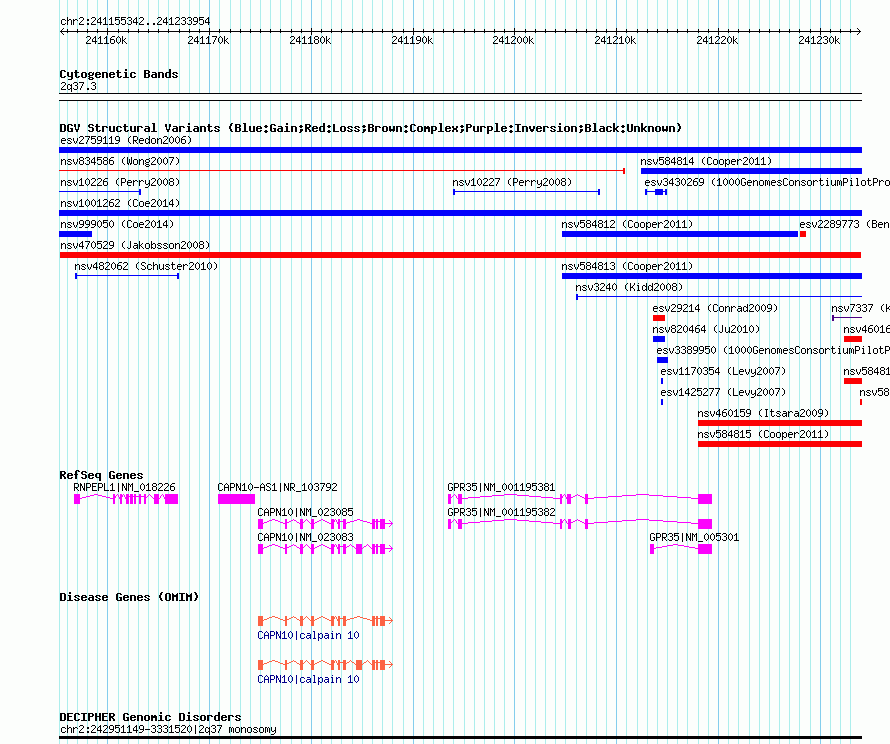Viewport: 890px width, 744px height.
Task: Open CAPN10|NM_023083 transcript label
Action: click(305, 537)
